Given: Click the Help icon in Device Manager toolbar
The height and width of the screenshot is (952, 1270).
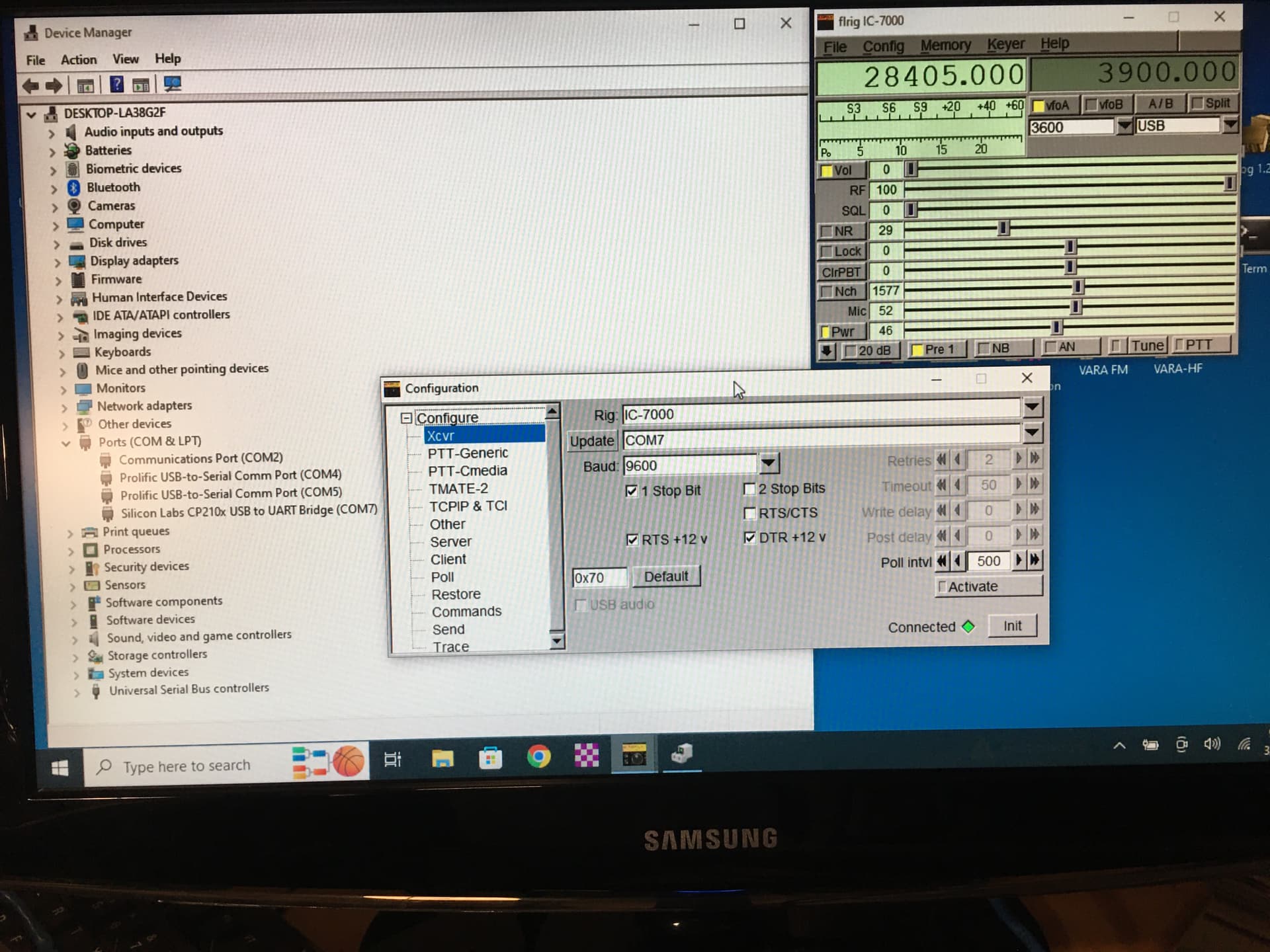Looking at the screenshot, I should coord(116,84).
